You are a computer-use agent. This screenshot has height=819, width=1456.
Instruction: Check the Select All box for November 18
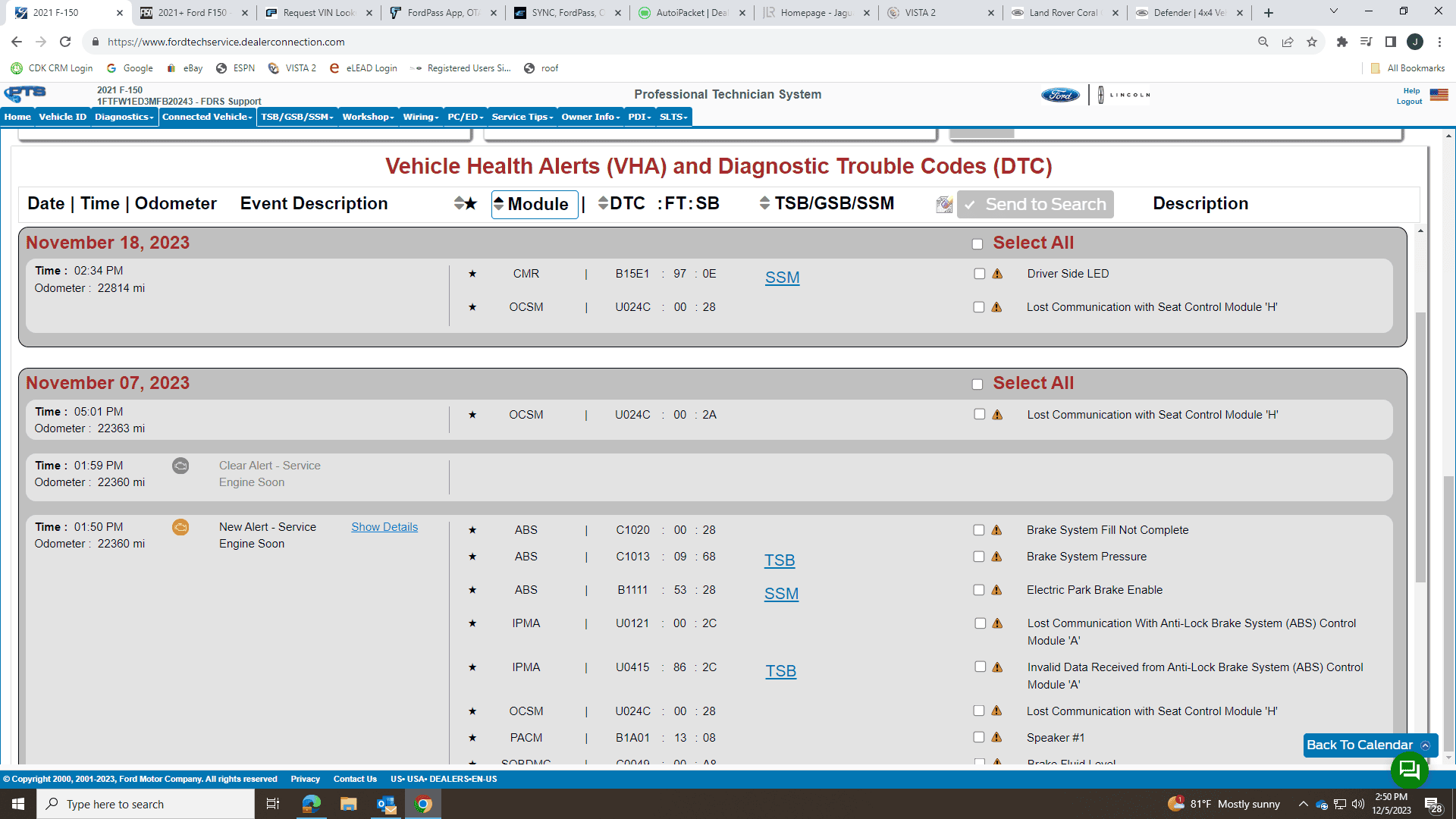click(x=977, y=243)
